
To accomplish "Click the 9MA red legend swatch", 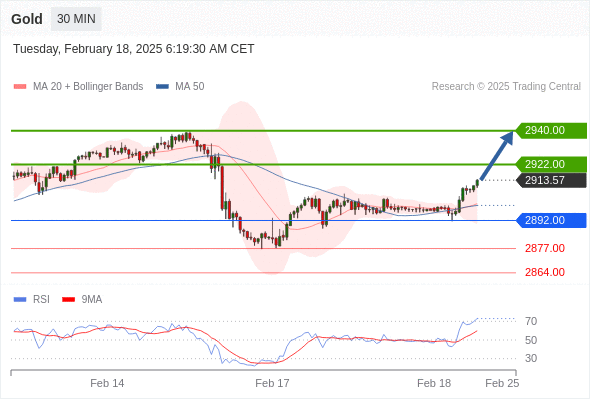I will pyautogui.click(x=68, y=300).
